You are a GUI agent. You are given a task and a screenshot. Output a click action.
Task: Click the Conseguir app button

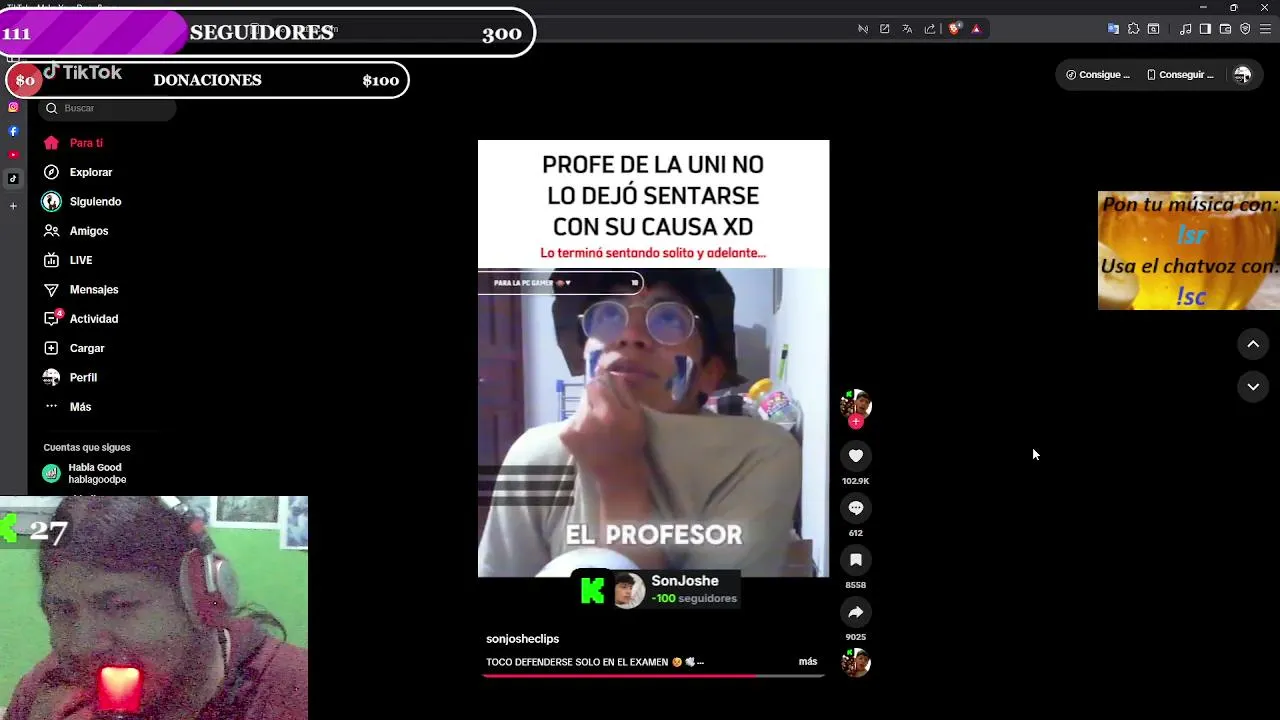click(1180, 75)
